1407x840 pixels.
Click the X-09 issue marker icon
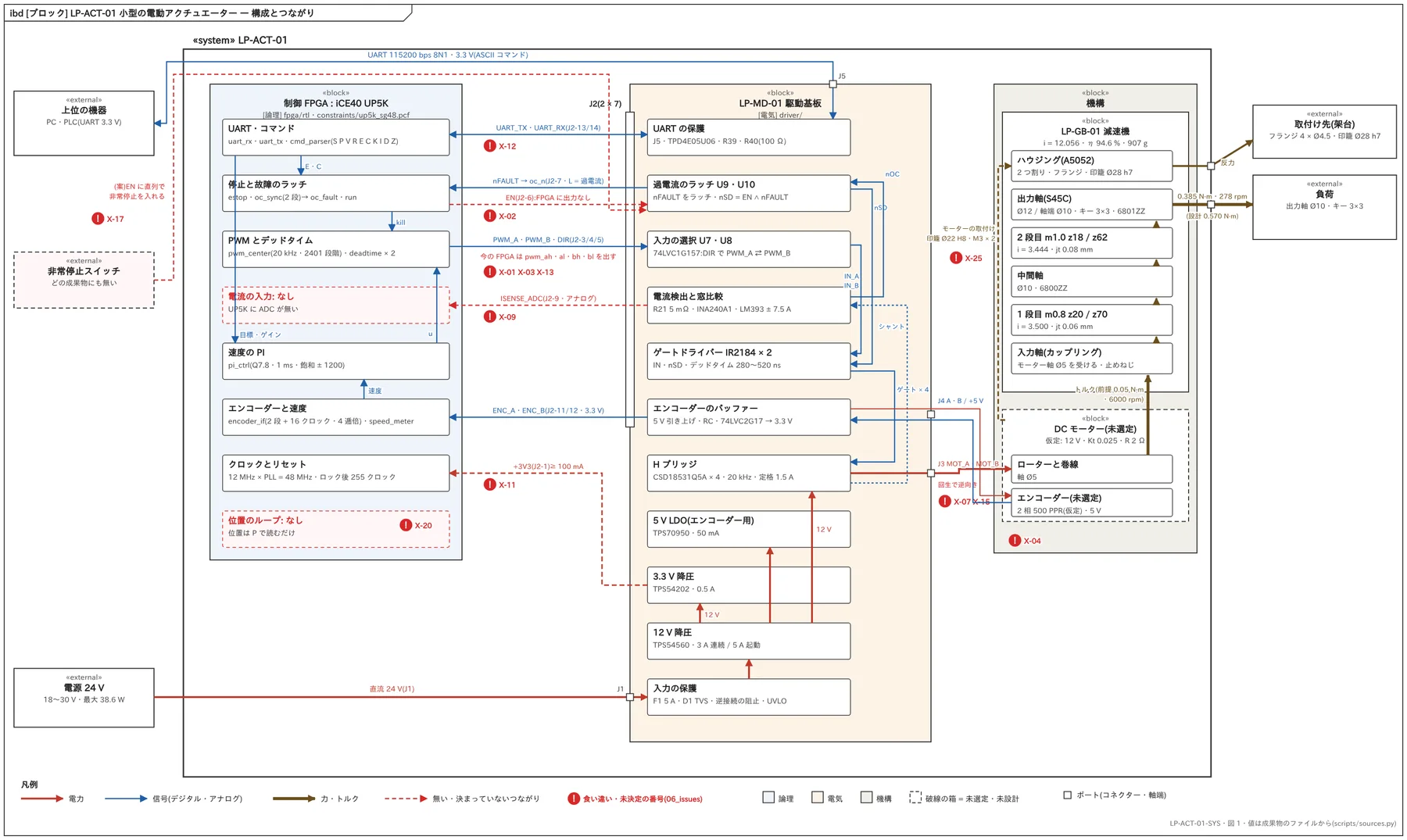click(489, 316)
